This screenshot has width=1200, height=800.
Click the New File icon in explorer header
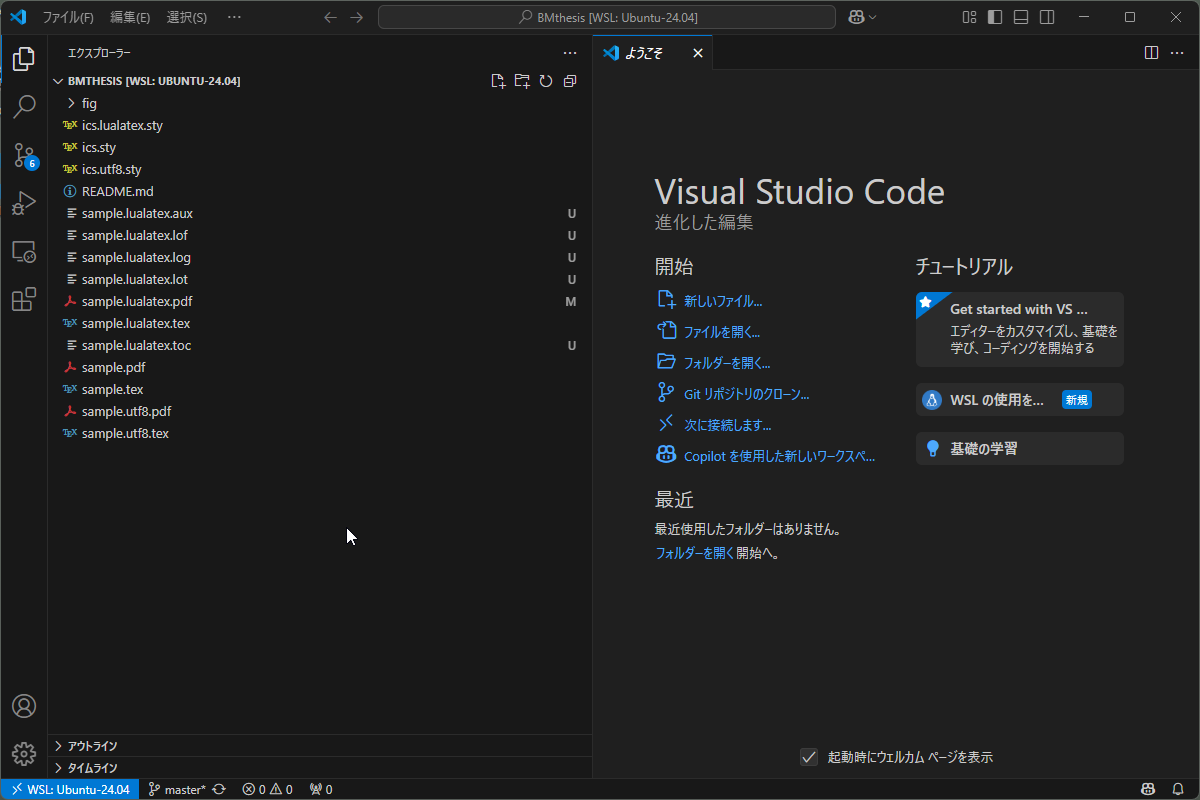point(498,81)
